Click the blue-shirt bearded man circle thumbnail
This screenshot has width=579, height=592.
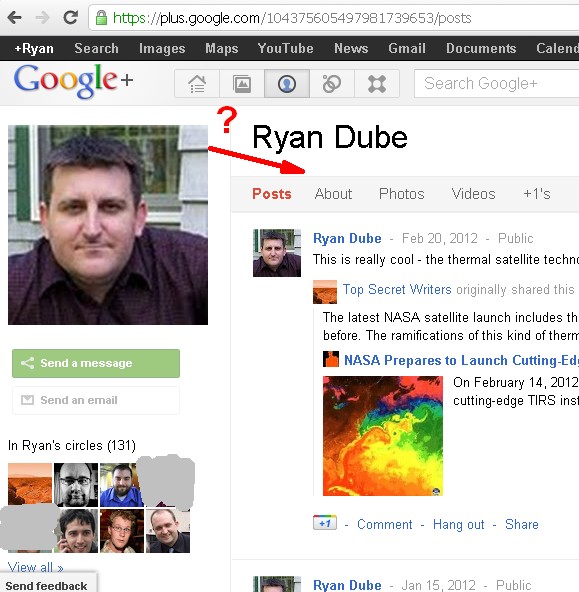pyautogui.click(x=121, y=485)
